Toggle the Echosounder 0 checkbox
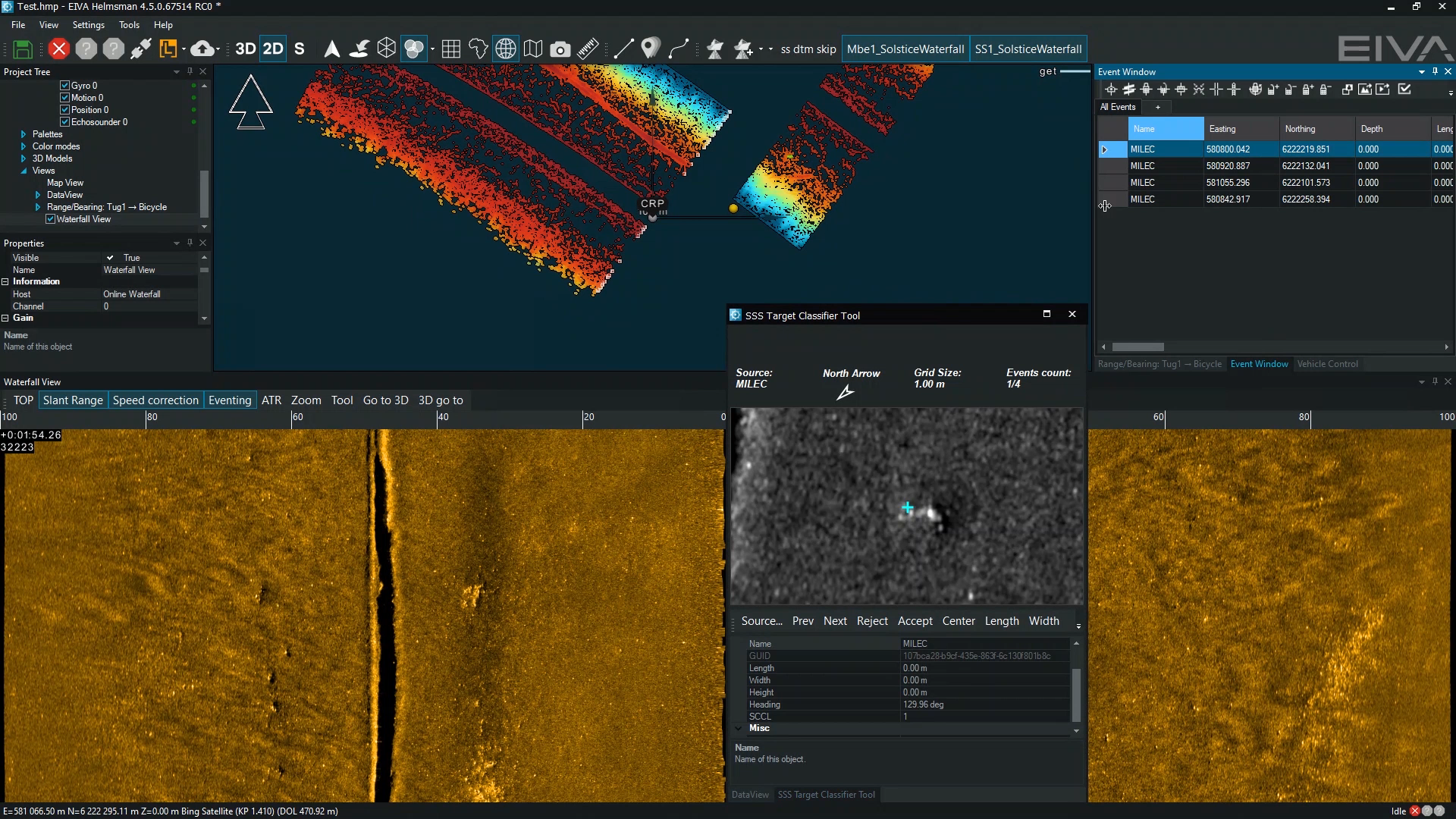Screen dimensions: 1456x819 (64, 122)
